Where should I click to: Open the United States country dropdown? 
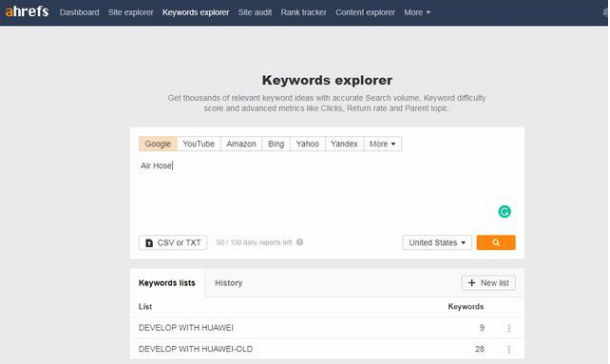(436, 242)
